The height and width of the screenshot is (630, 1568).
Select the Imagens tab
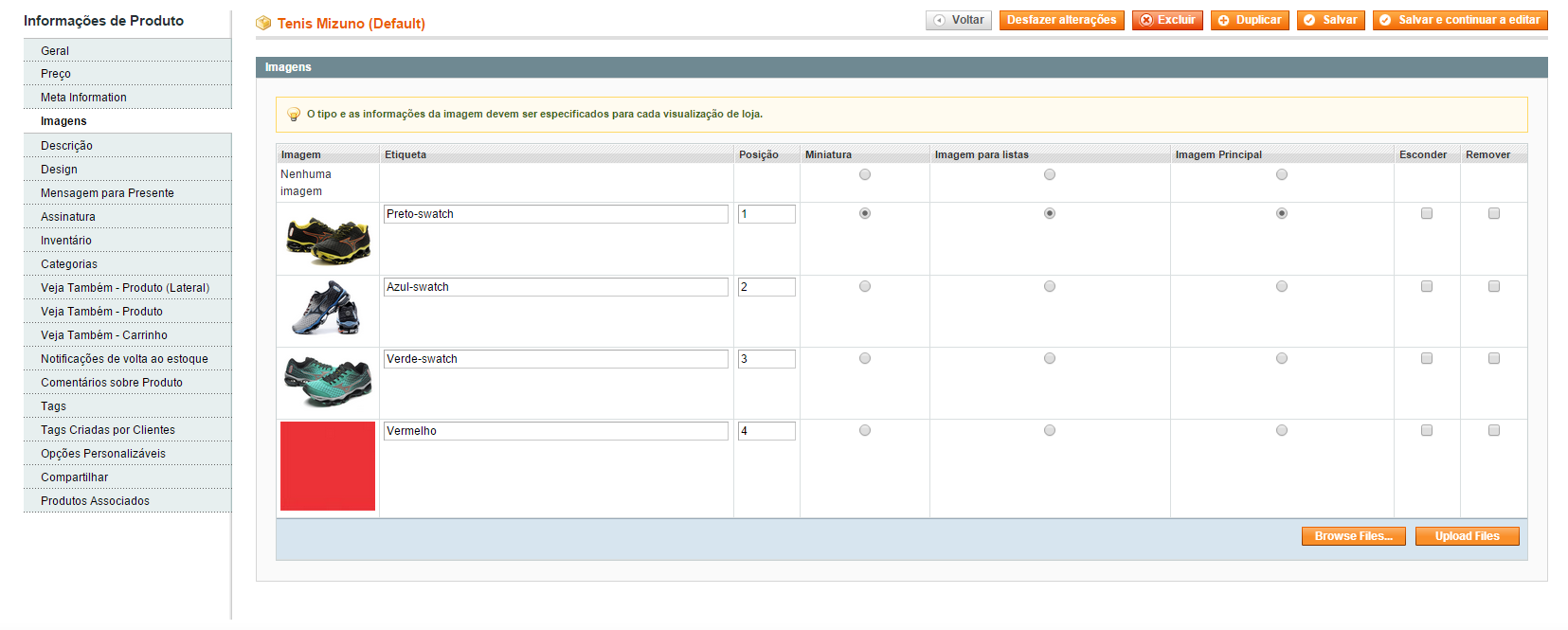pos(127,121)
